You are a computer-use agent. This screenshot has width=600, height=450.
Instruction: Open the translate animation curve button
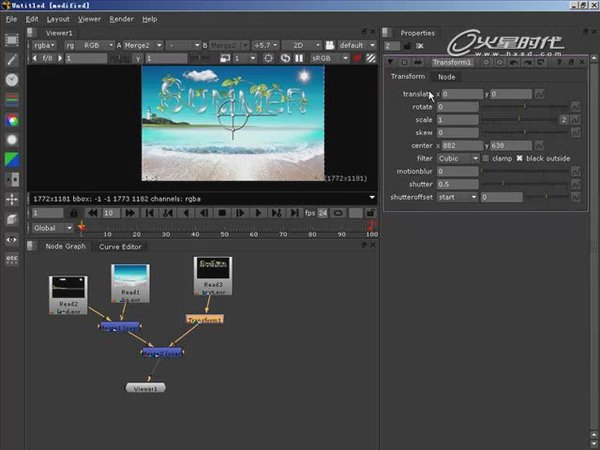pos(540,93)
